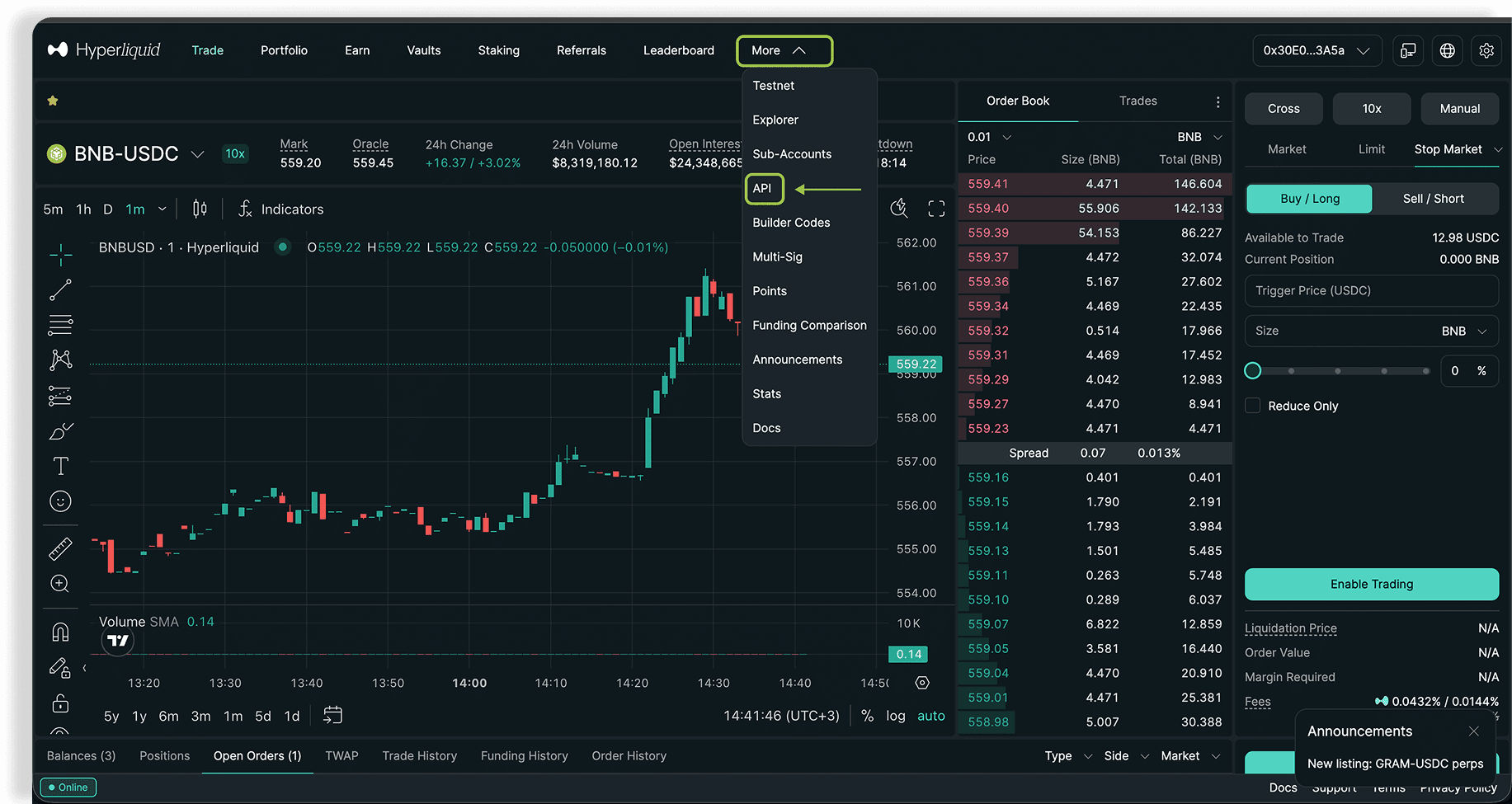Enable the Reduce Only checkbox
Screen dimensions: 1512x804
[x=1252, y=406]
